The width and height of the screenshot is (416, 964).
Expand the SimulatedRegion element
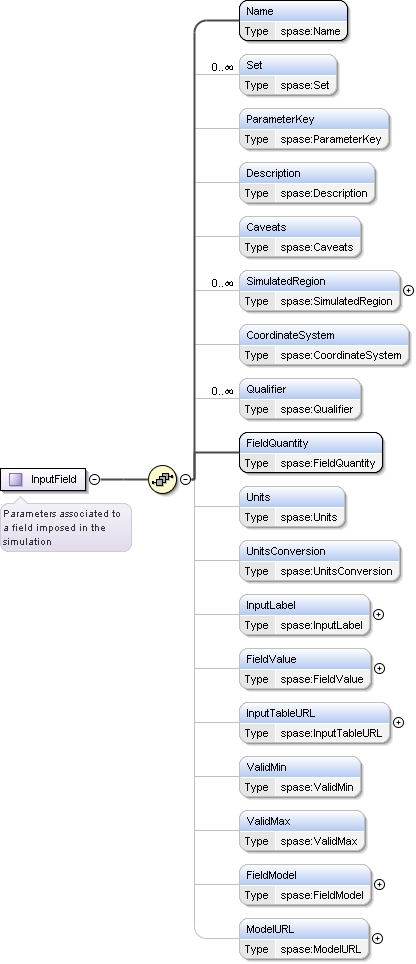coord(408,290)
